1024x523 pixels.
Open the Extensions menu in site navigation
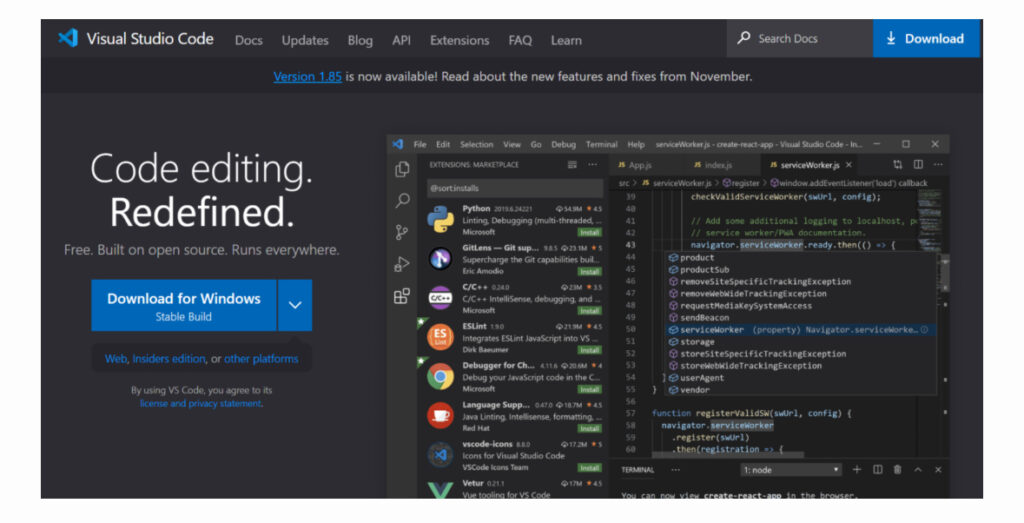tap(459, 40)
